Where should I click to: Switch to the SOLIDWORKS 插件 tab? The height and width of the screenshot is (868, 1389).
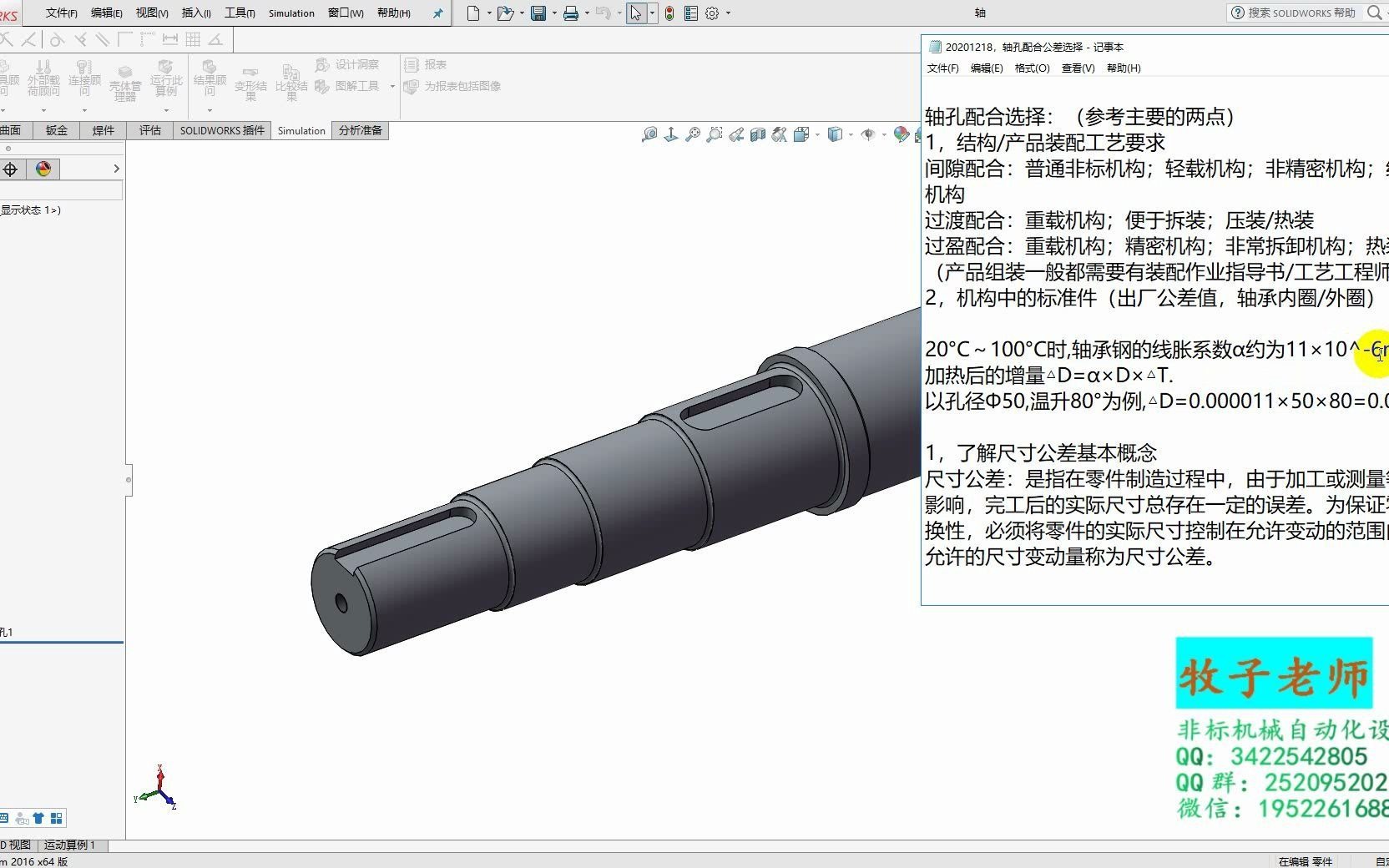(x=222, y=130)
